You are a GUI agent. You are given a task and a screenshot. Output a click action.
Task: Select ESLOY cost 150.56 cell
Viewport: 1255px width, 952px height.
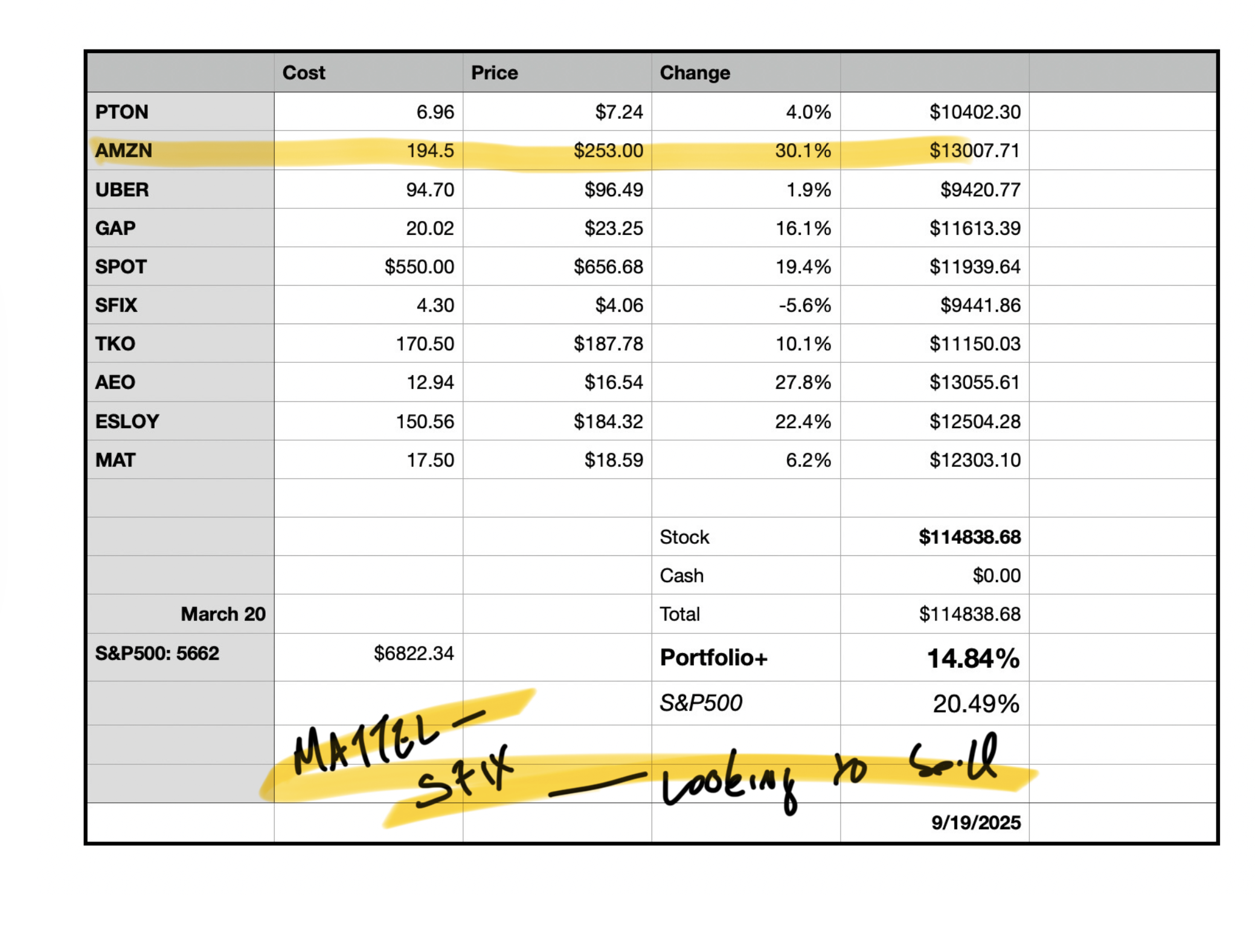click(425, 421)
